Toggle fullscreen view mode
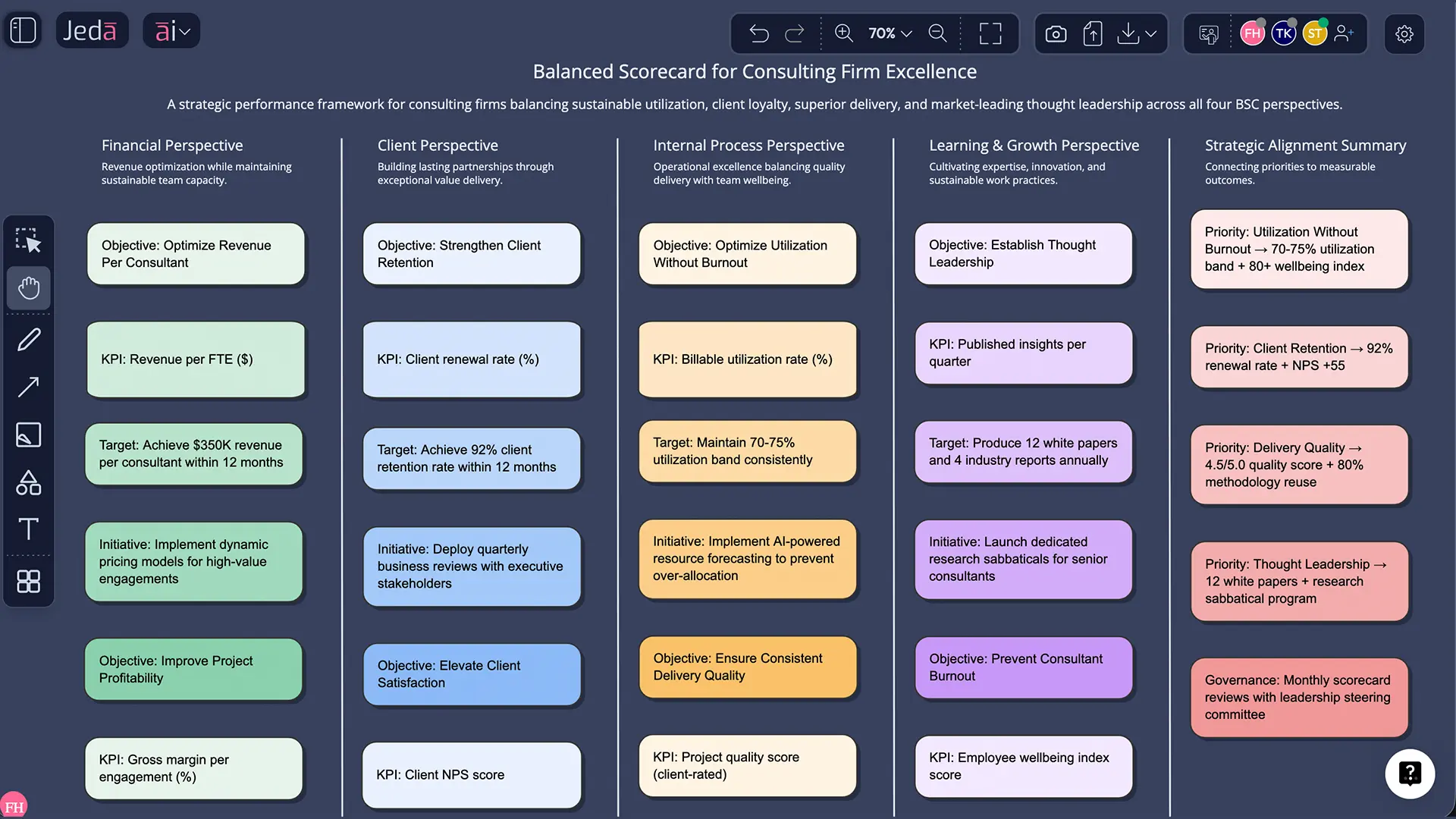This screenshot has height=819, width=1456. [x=990, y=33]
